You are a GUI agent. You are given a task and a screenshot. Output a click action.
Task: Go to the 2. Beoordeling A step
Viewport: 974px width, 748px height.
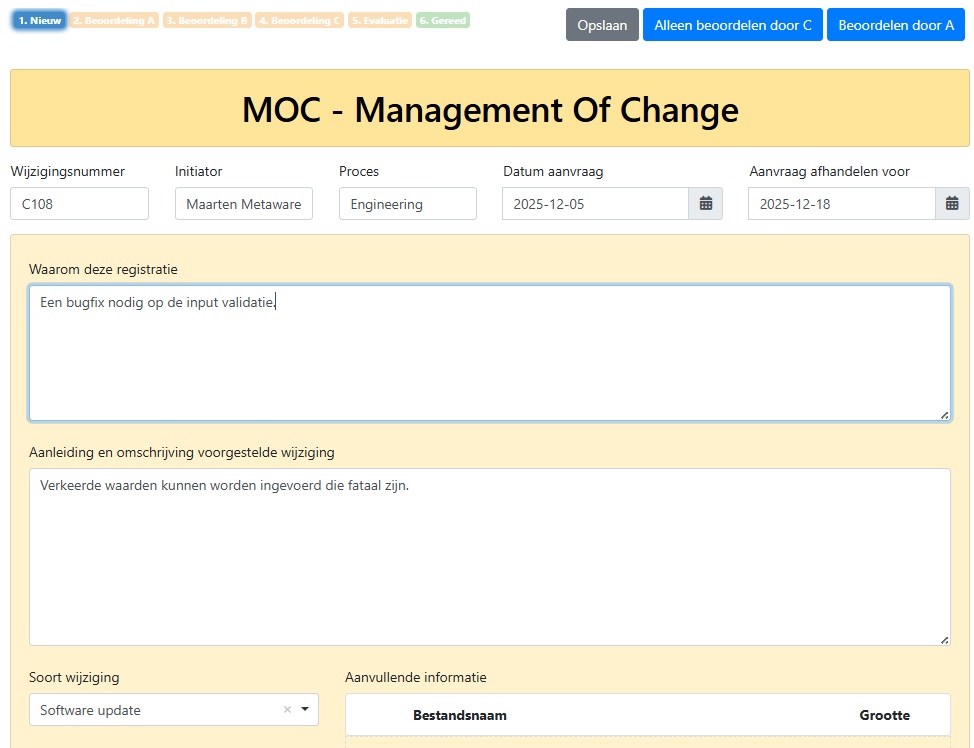pyautogui.click(x=114, y=20)
